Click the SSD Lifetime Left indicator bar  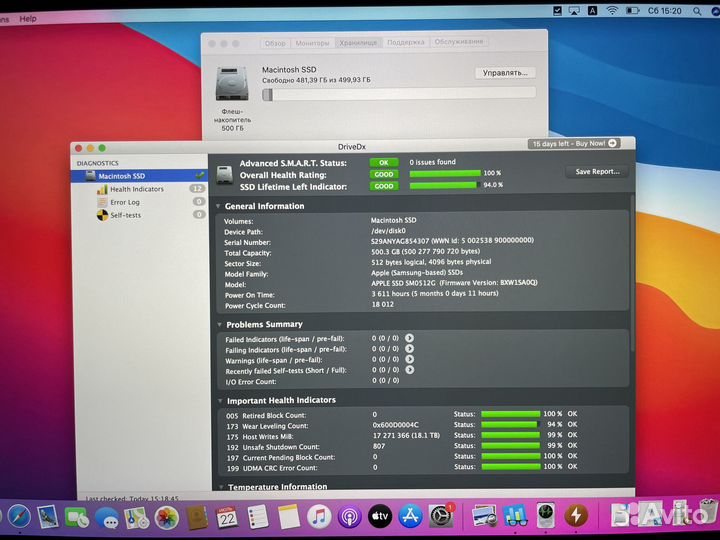[x=444, y=185]
